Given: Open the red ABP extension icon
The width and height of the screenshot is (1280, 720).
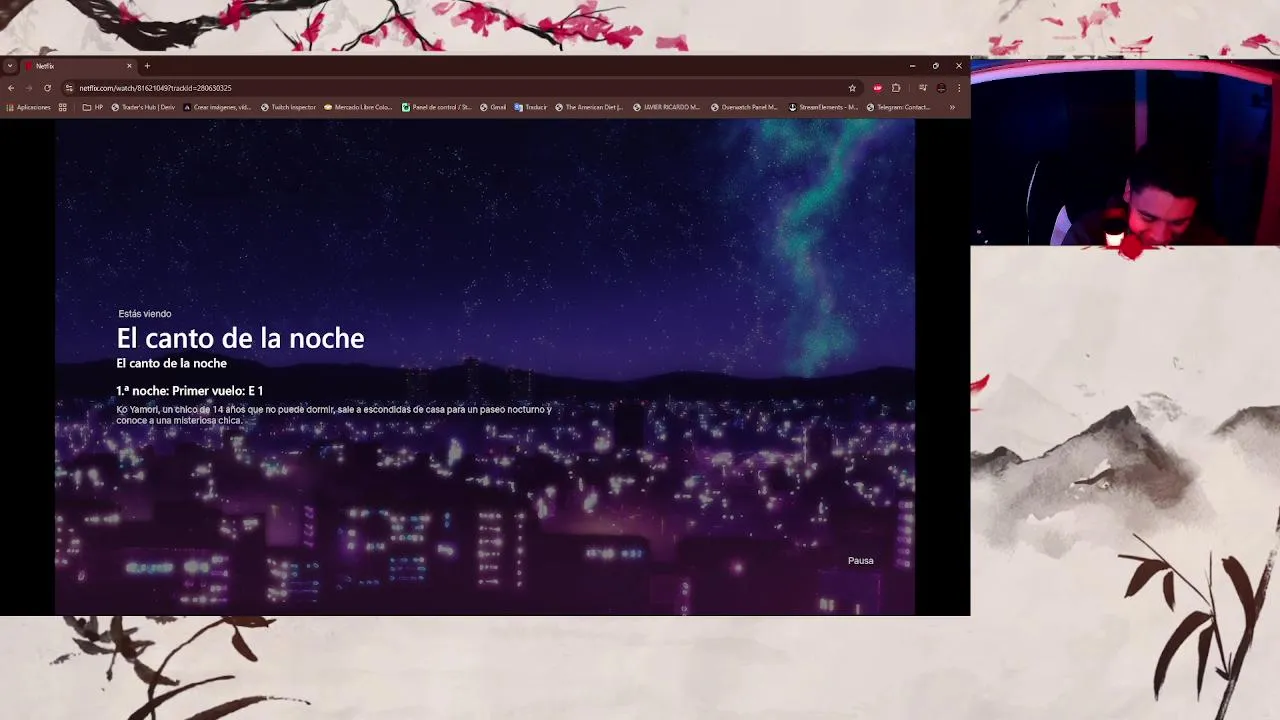Looking at the screenshot, I should pos(878,88).
